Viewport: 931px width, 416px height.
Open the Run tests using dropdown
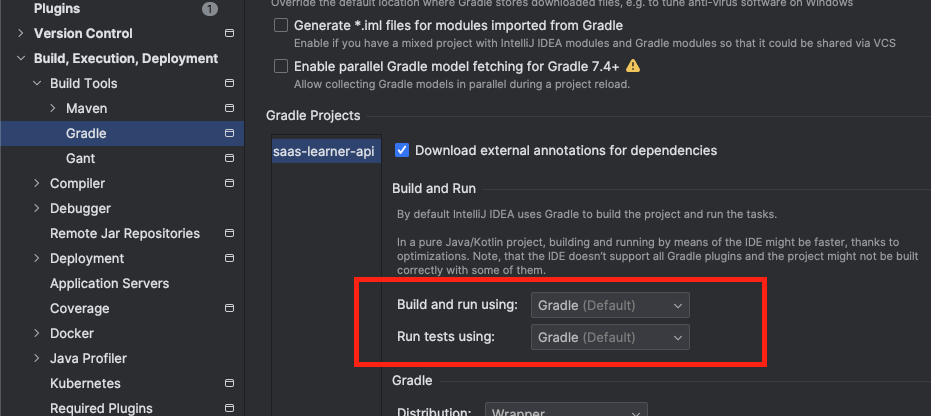(x=610, y=337)
